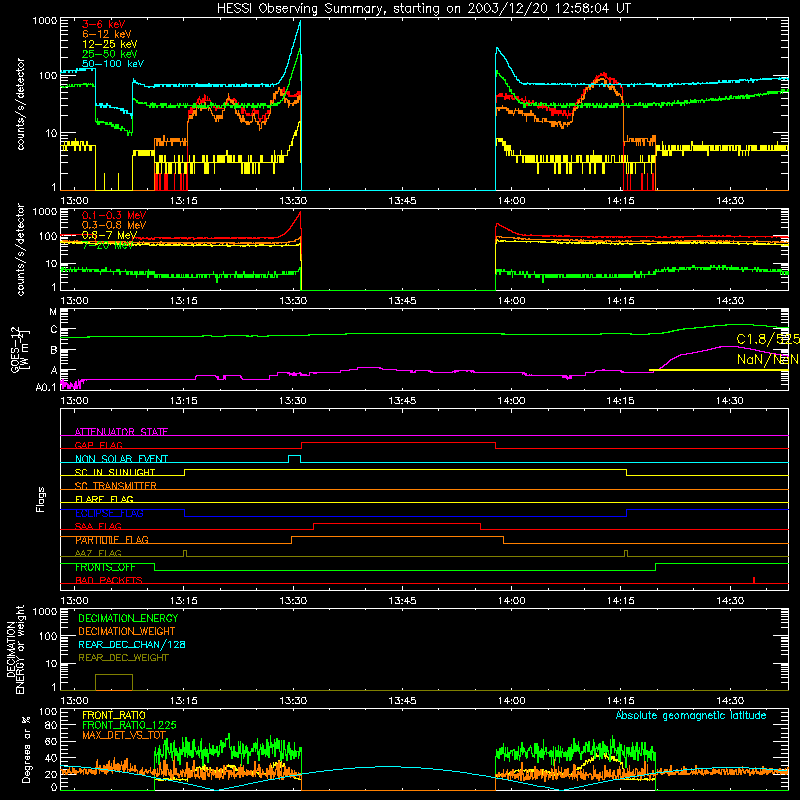Select the PARTICLE_FLAG label

(112, 540)
